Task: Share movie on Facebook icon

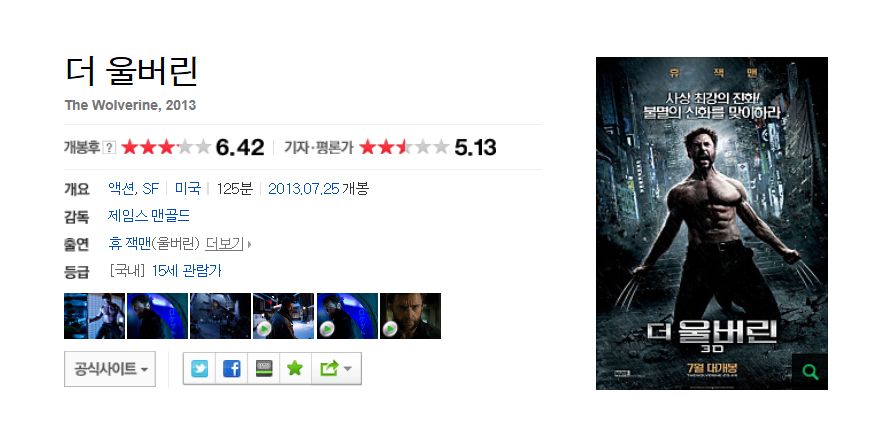Action: pyautogui.click(x=231, y=369)
